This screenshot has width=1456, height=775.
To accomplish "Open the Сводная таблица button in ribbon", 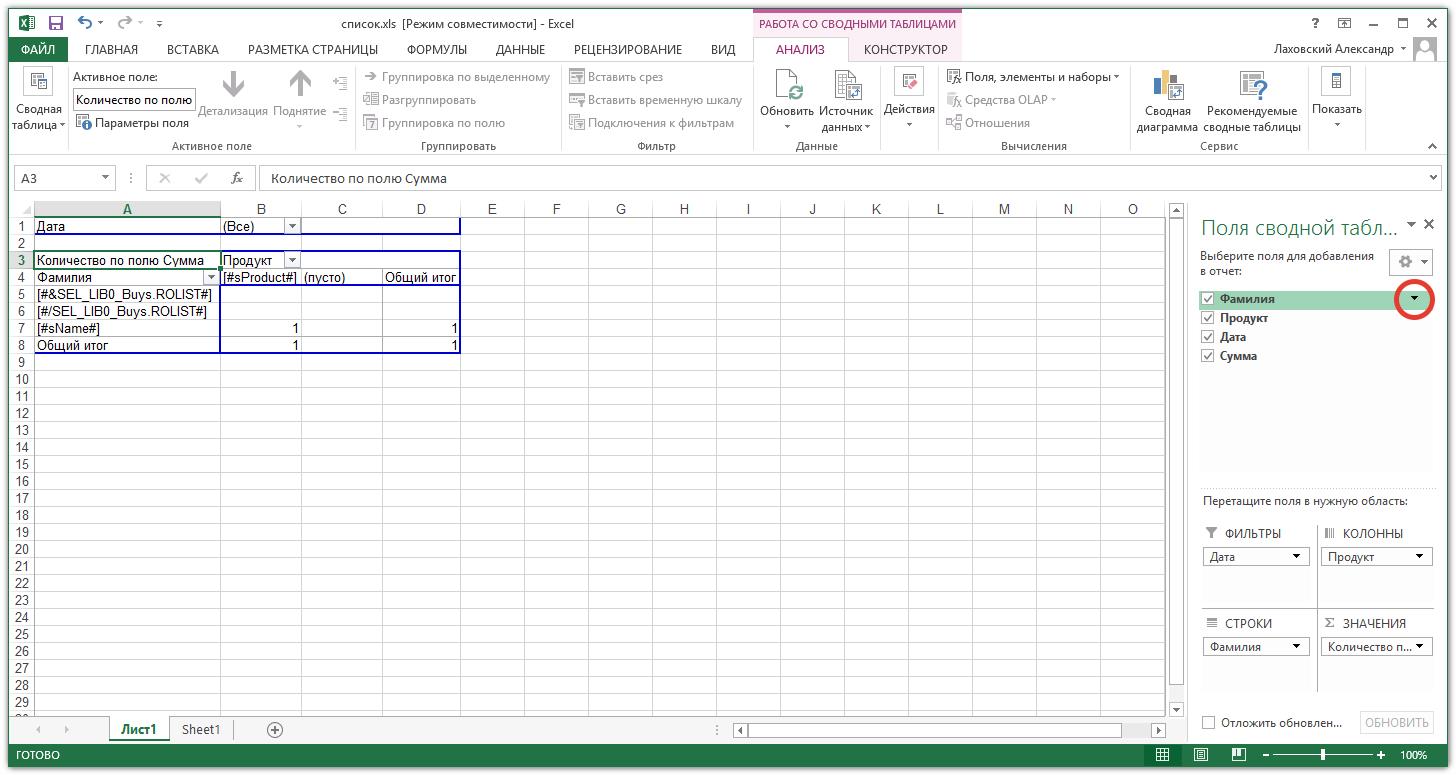I will tap(38, 100).
